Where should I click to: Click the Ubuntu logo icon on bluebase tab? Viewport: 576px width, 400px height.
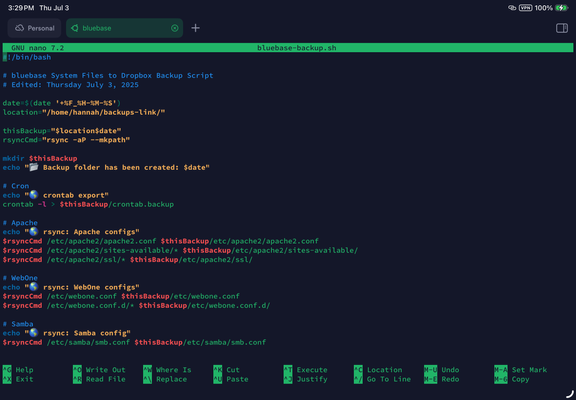click(x=75, y=28)
